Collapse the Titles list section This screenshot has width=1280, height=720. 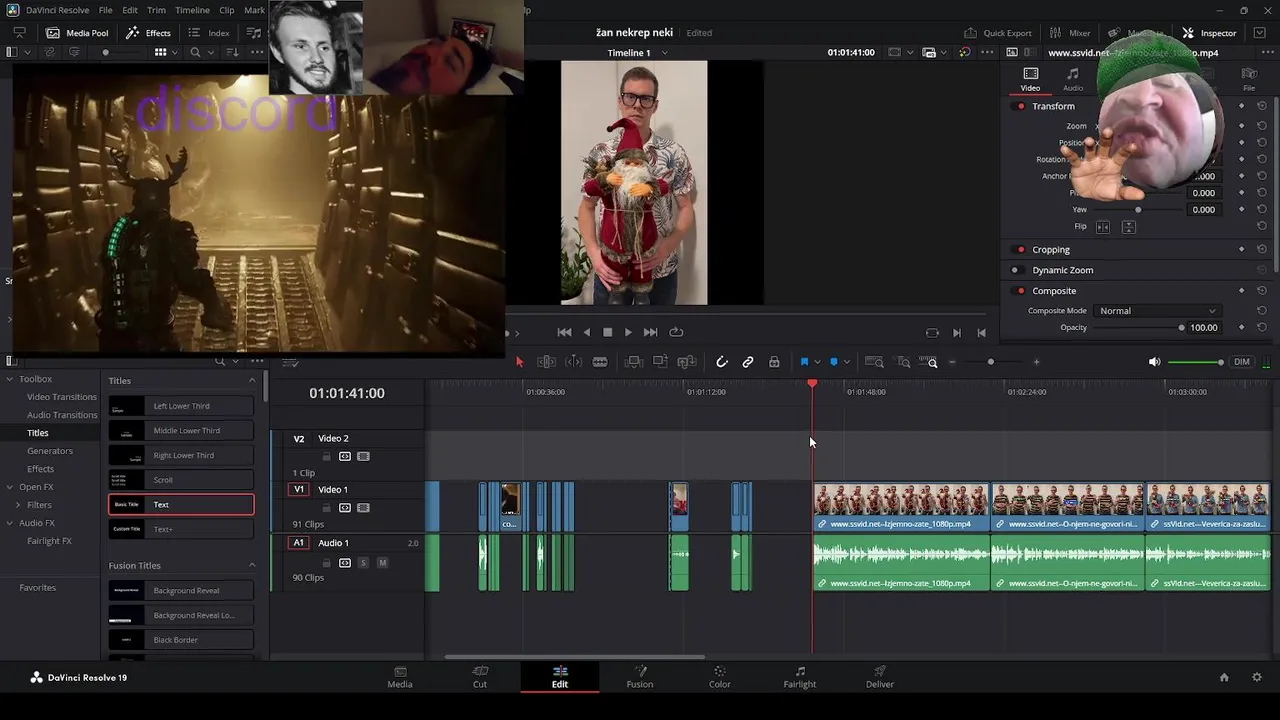(x=252, y=381)
